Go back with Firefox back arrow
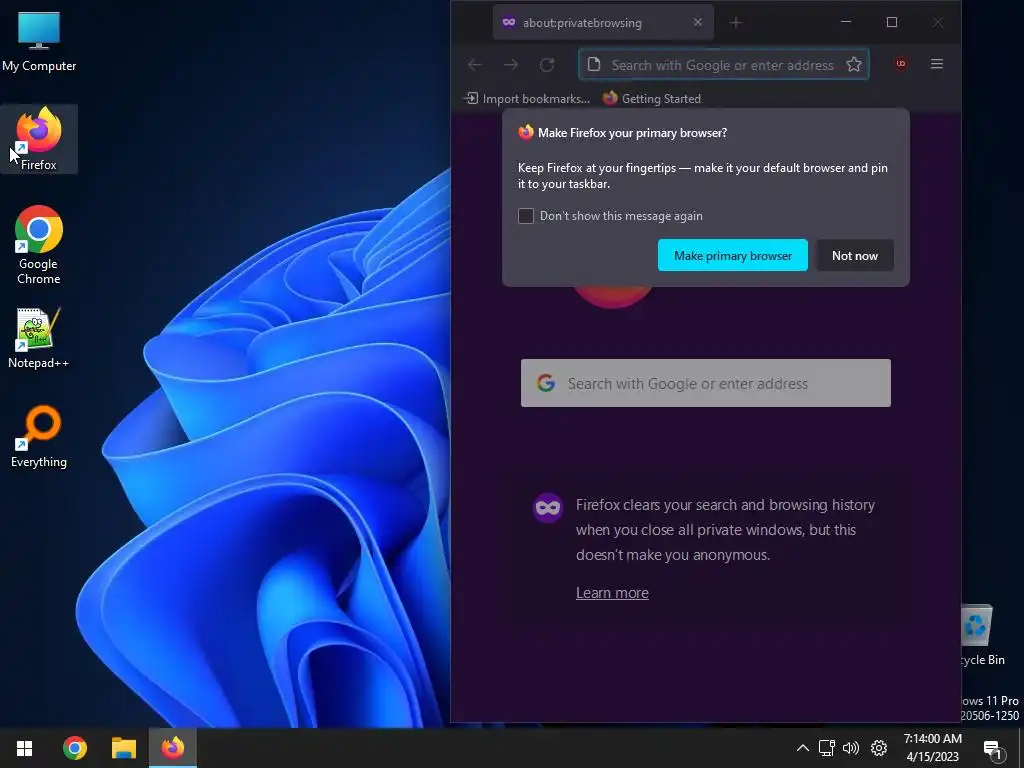This screenshot has width=1024, height=768. [x=475, y=64]
